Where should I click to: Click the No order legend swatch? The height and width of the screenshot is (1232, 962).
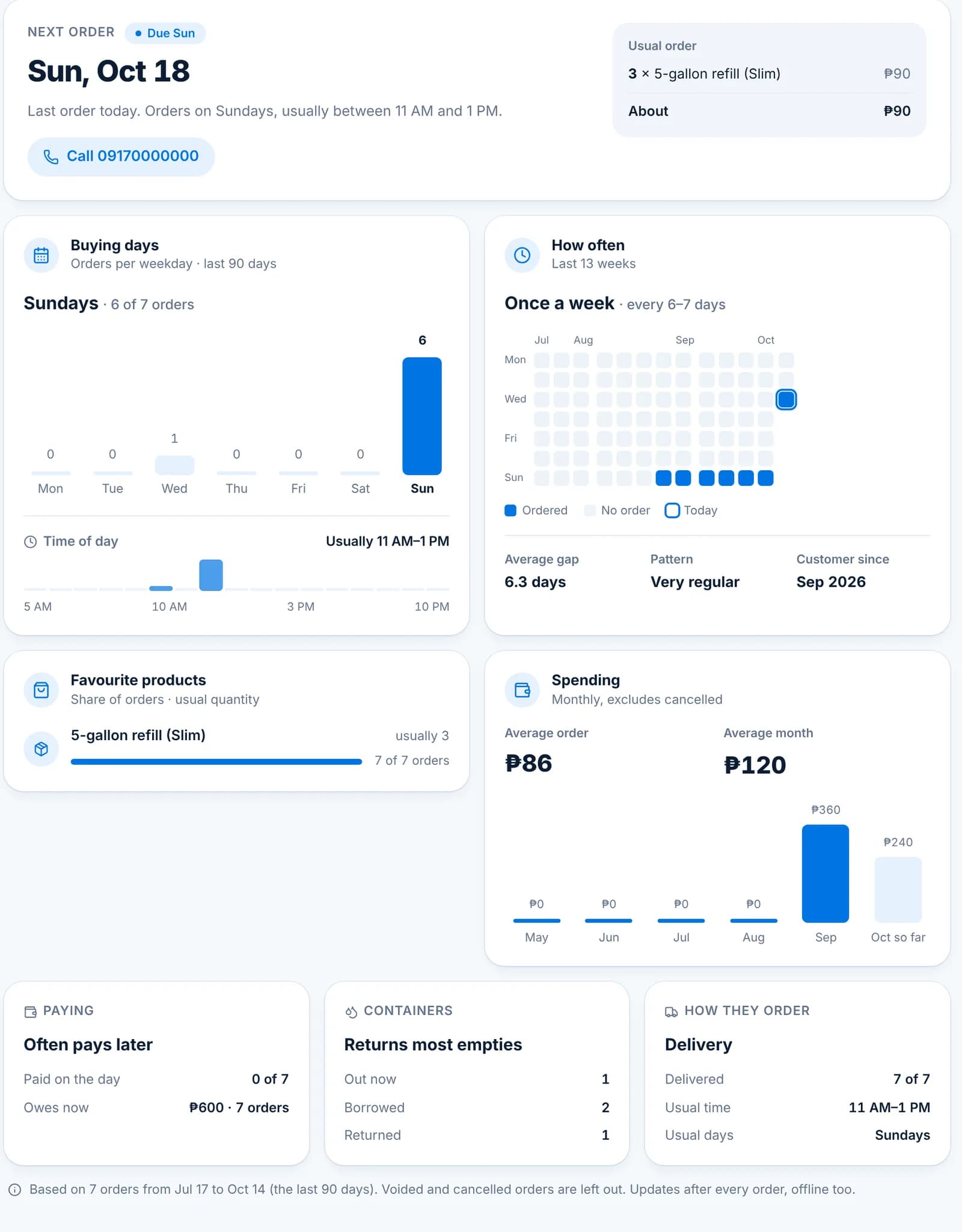(x=590, y=510)
